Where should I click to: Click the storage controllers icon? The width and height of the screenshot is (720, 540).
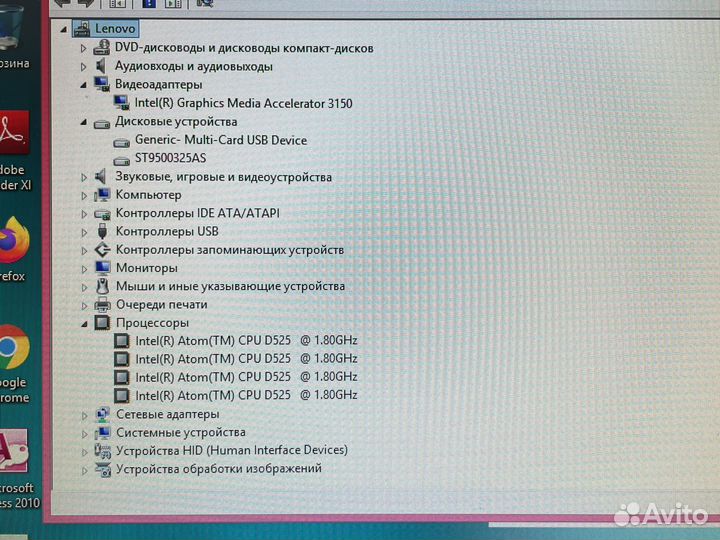pos(102,250)
